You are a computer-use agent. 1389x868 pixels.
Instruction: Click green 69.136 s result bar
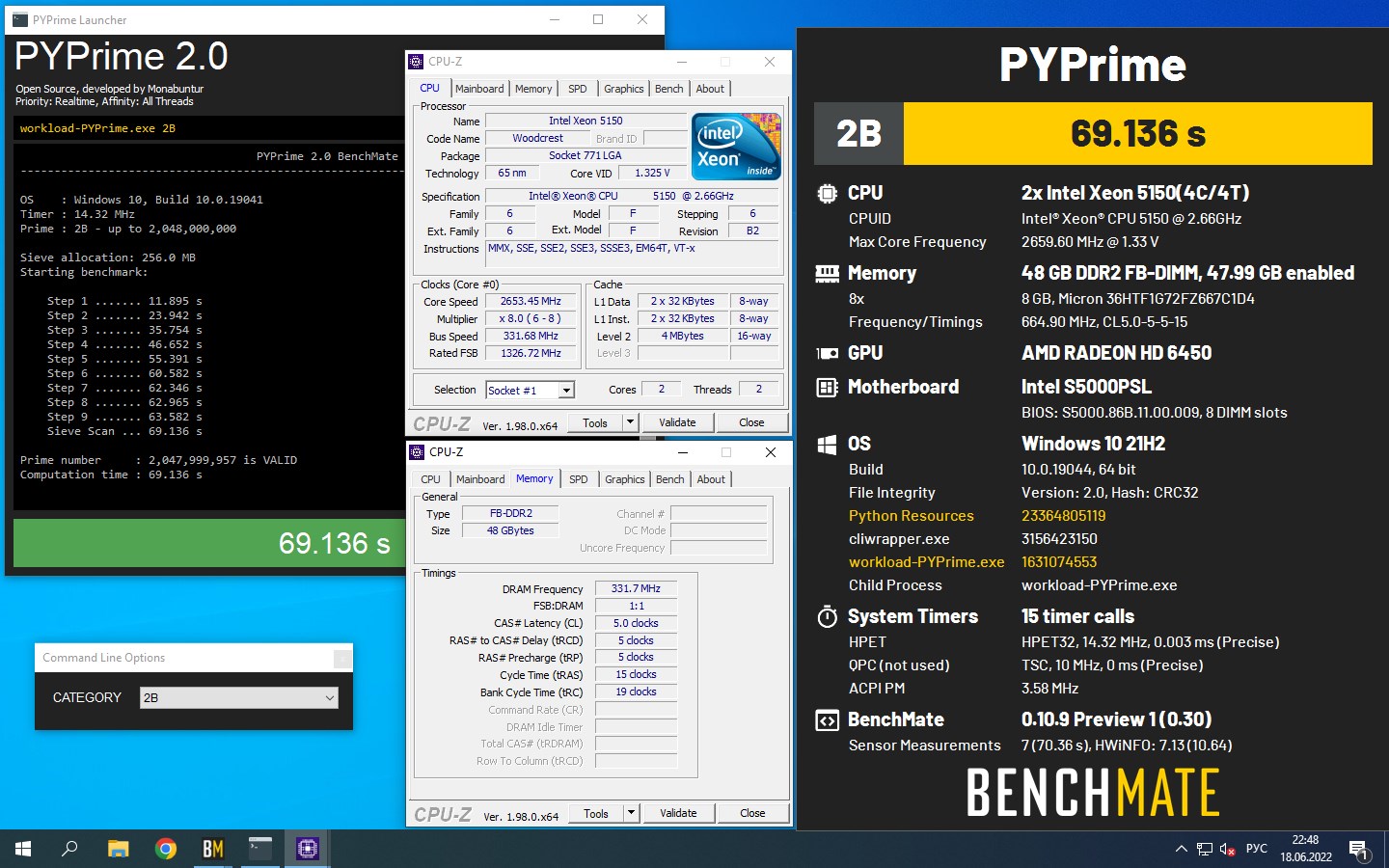pos(209,543)
